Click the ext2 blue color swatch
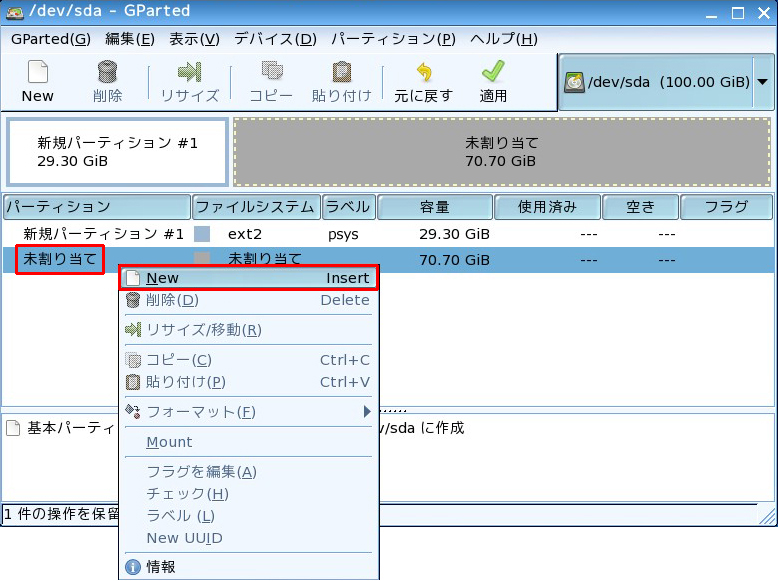 point(203,234)
